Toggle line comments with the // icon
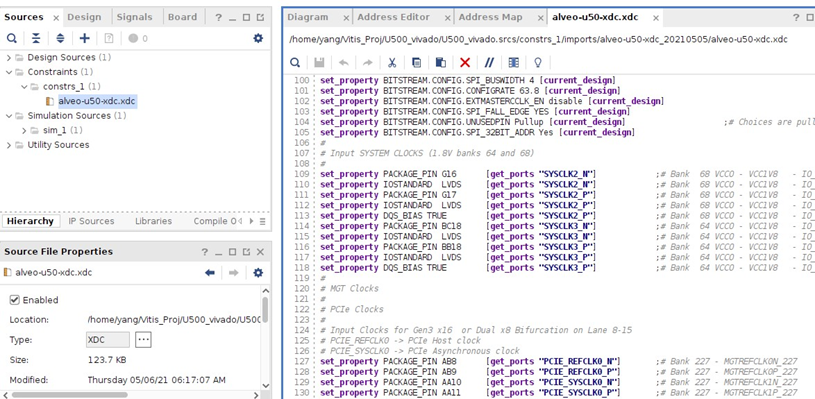 point(489,62)
